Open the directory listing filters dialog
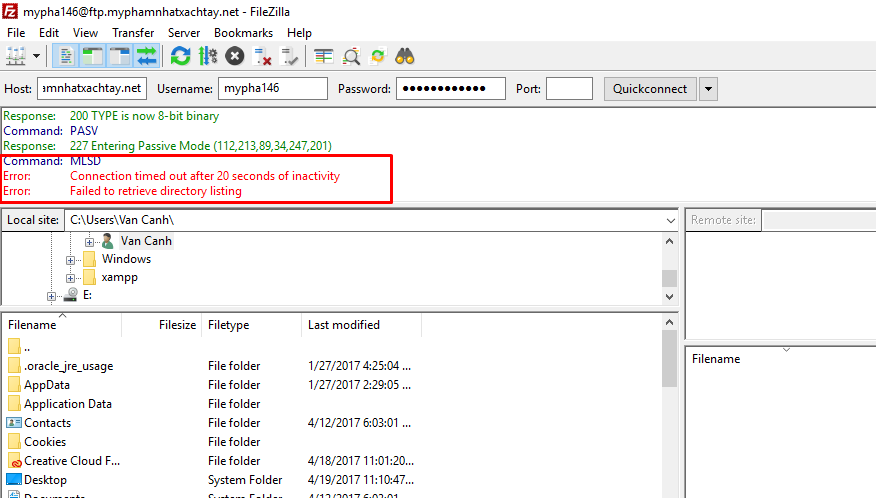This screenshot has width=876, height=498. [x=323, y=56]
